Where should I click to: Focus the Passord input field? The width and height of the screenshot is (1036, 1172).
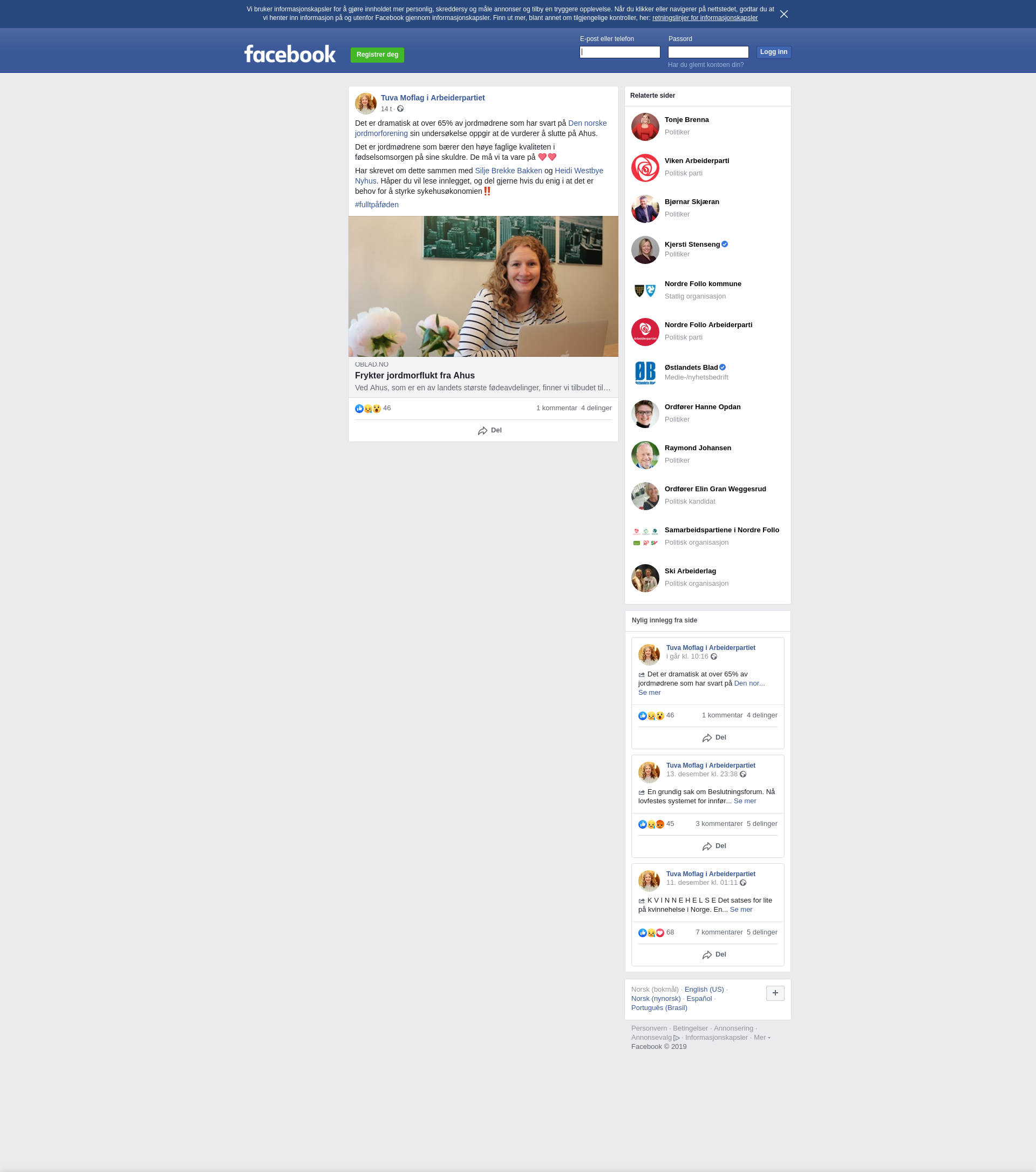pos(708,52)
